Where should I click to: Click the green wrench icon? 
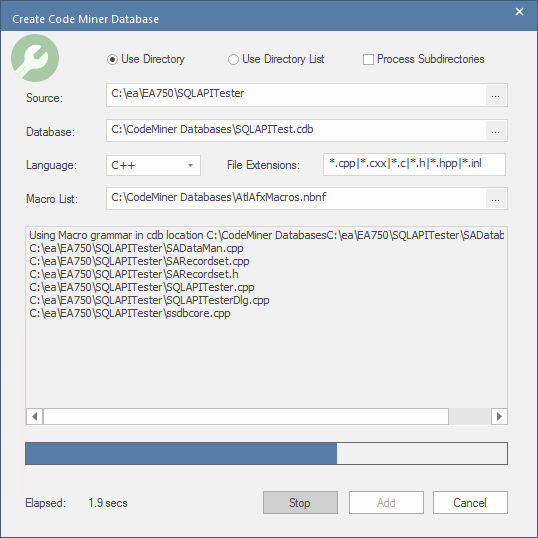click(x=35, y=58)
